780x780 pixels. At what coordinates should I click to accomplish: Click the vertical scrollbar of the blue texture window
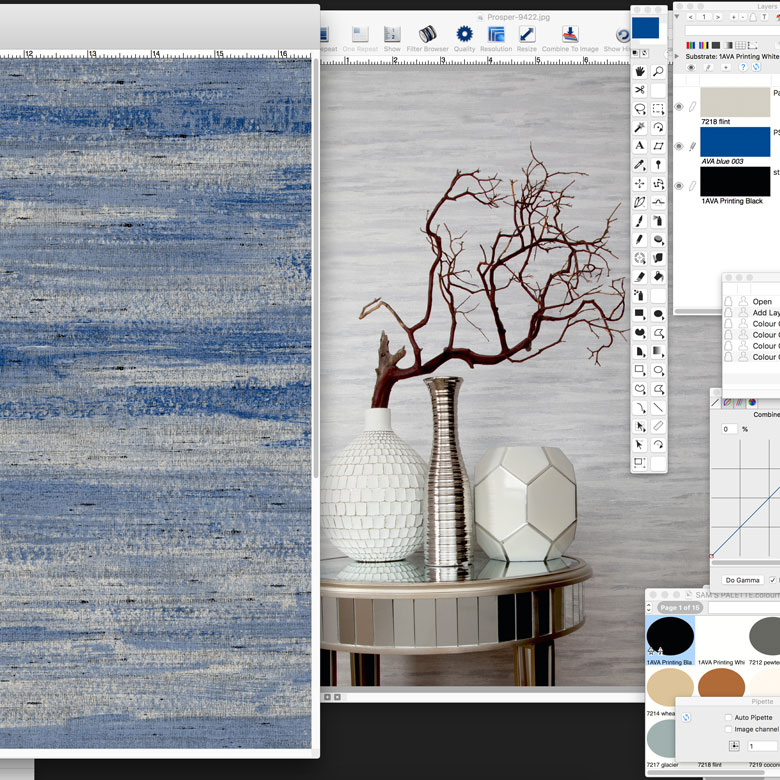[315, 269]
